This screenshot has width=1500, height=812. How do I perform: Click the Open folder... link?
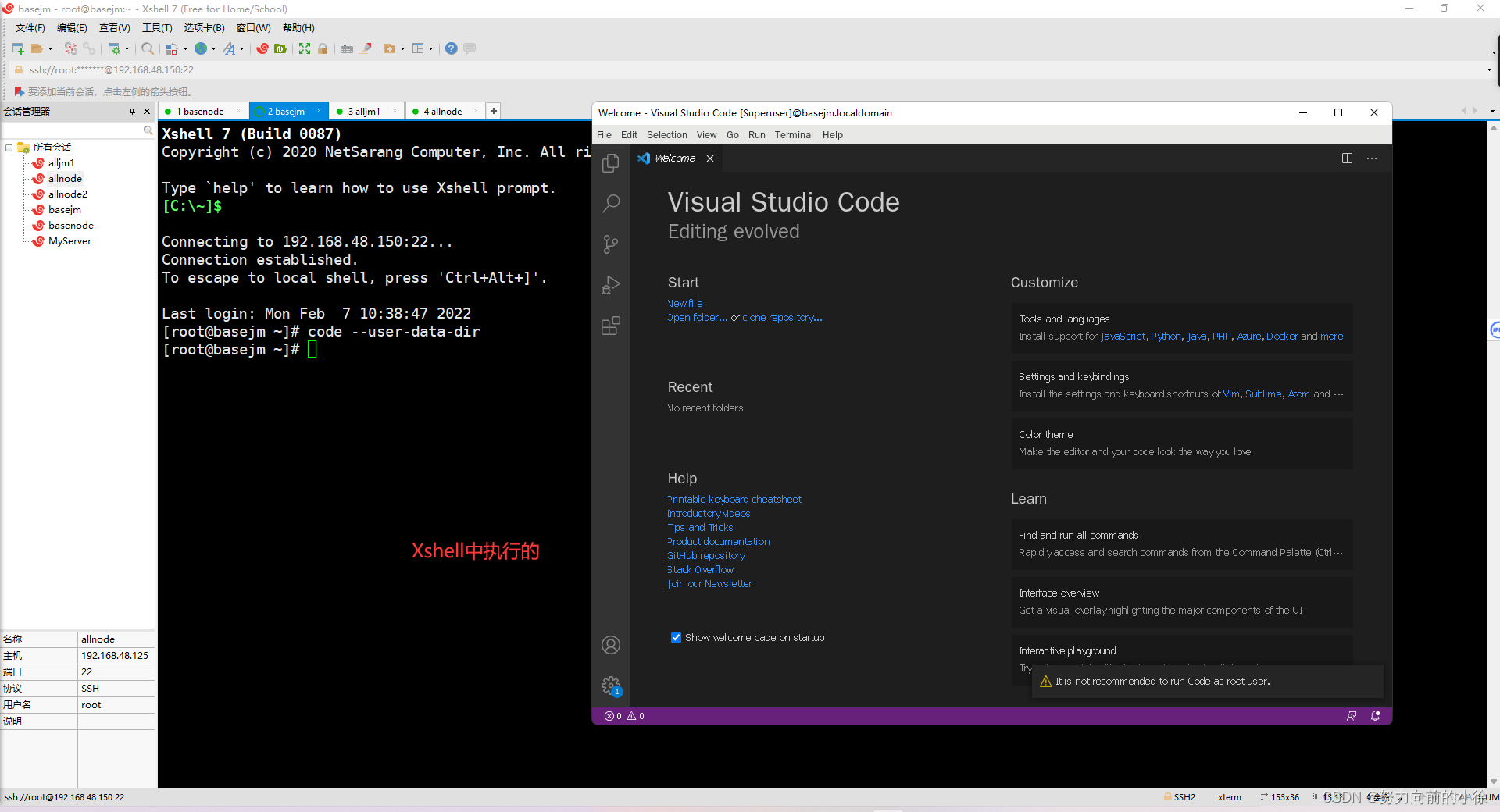pos(698,317)
